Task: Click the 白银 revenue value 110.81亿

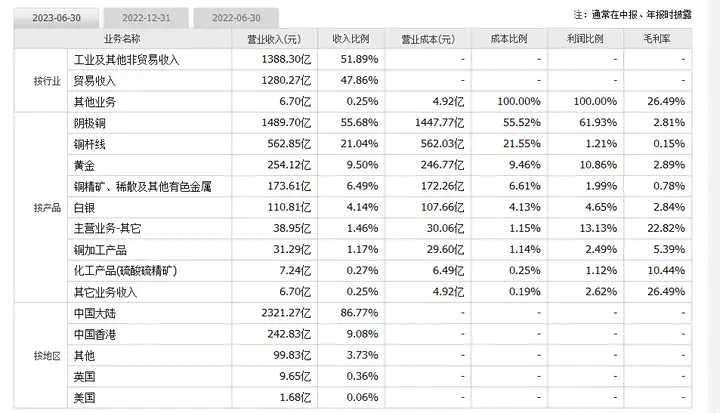Action: coord(289,207)
